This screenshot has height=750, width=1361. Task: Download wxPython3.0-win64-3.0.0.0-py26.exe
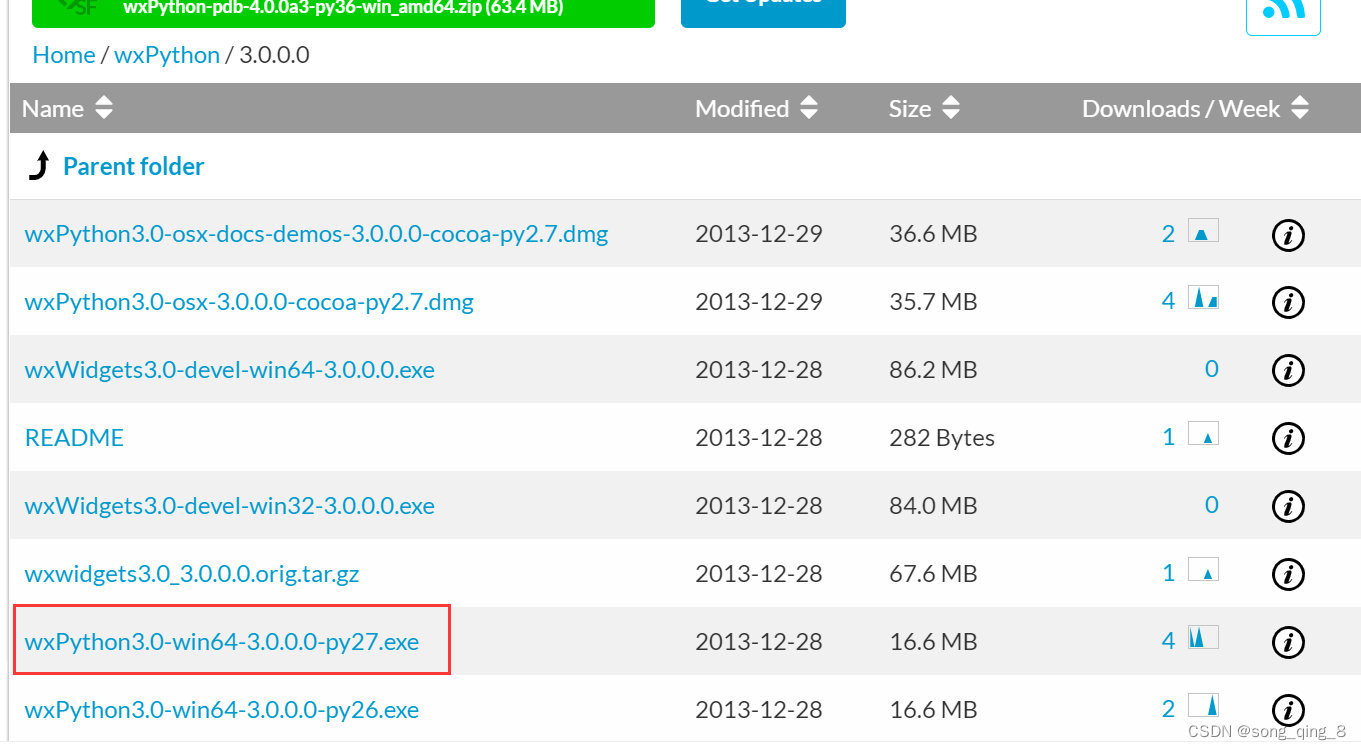(221, 710)
